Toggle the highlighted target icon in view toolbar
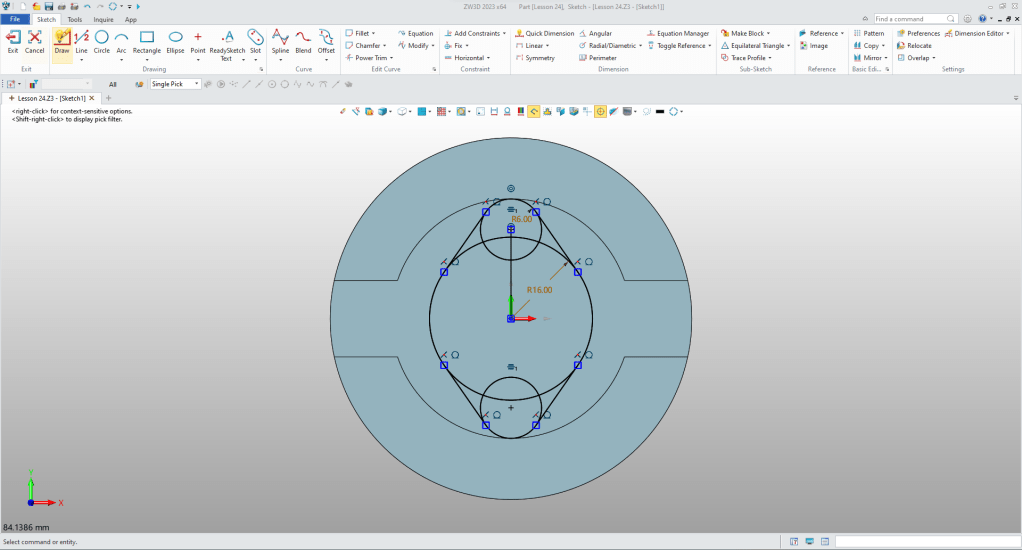 [600, 111]
